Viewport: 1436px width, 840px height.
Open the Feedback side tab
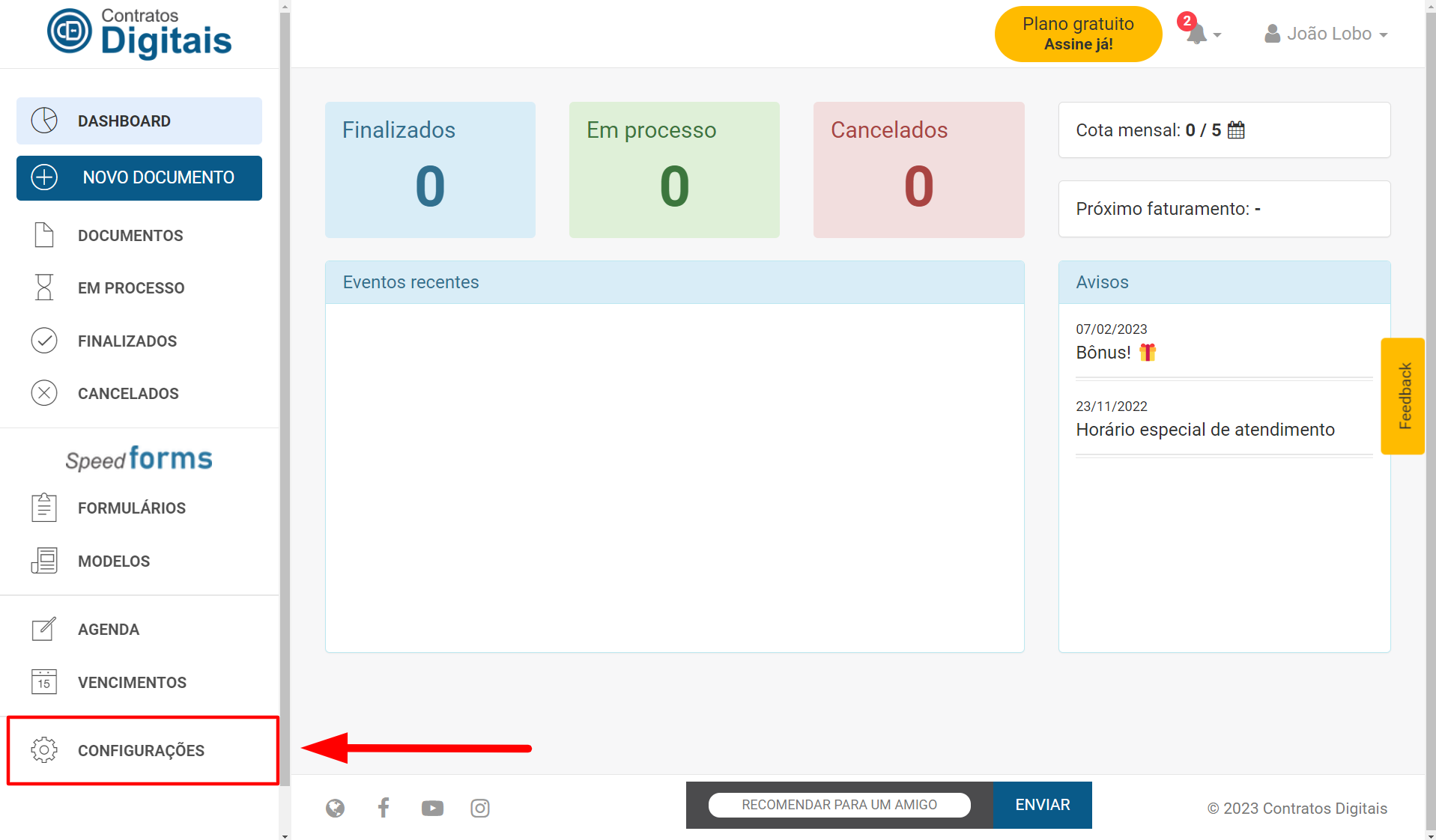point(1402,396)
